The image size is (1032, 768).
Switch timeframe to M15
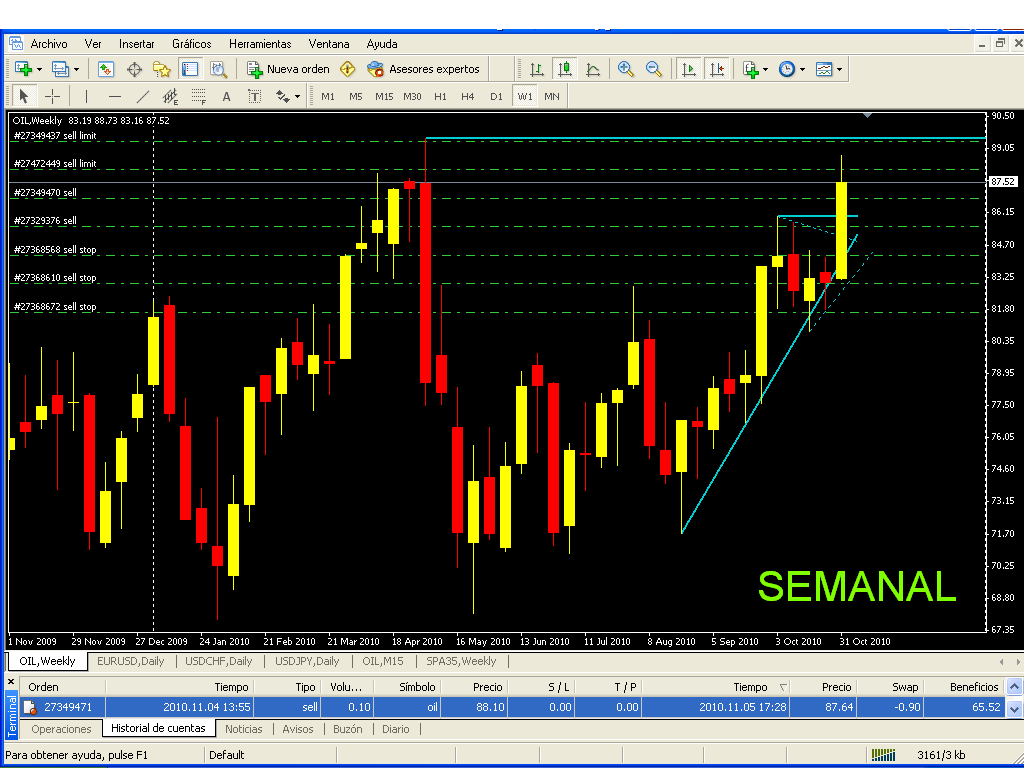click(384, 97)
